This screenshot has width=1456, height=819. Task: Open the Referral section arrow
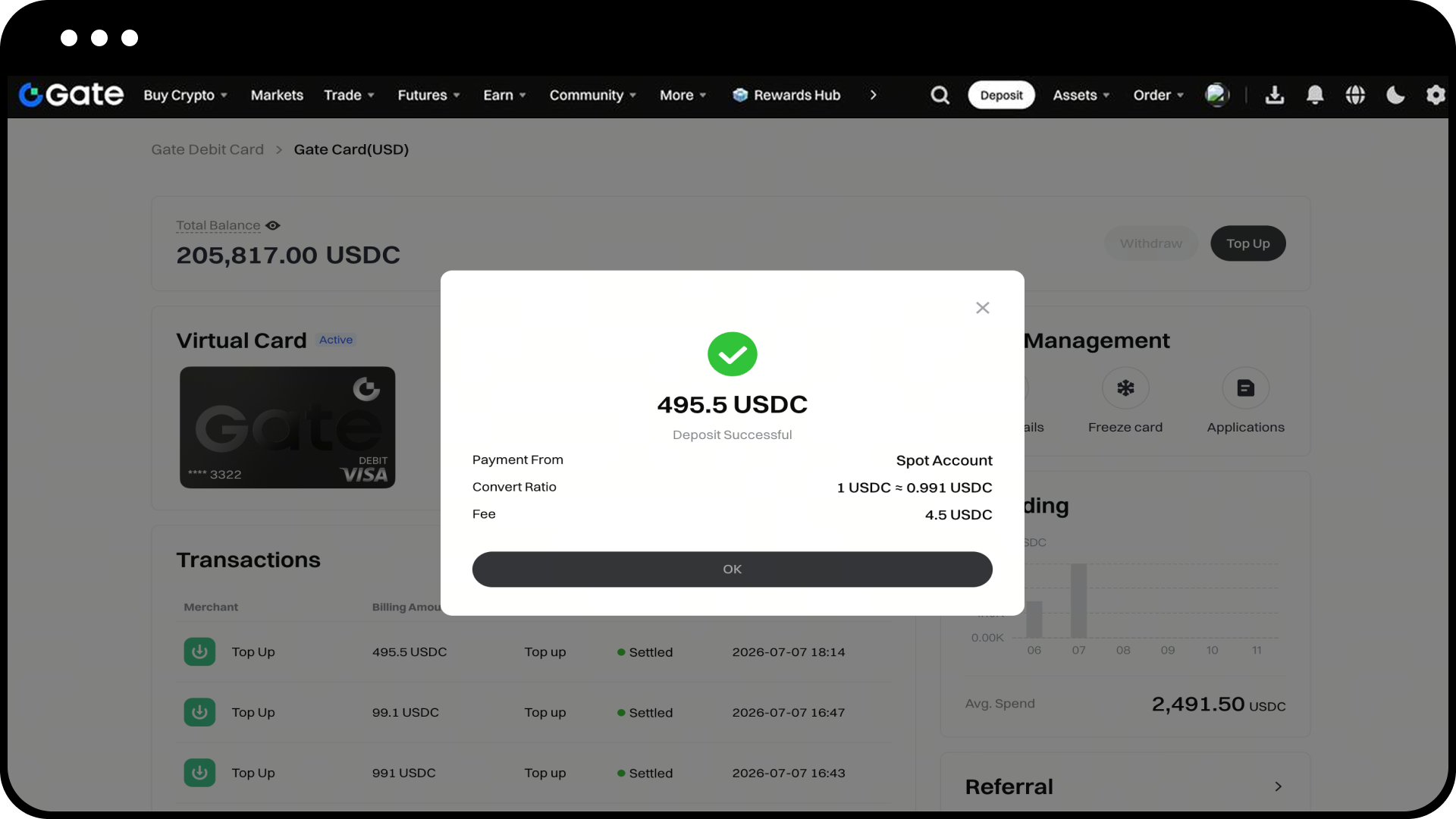1278,786
